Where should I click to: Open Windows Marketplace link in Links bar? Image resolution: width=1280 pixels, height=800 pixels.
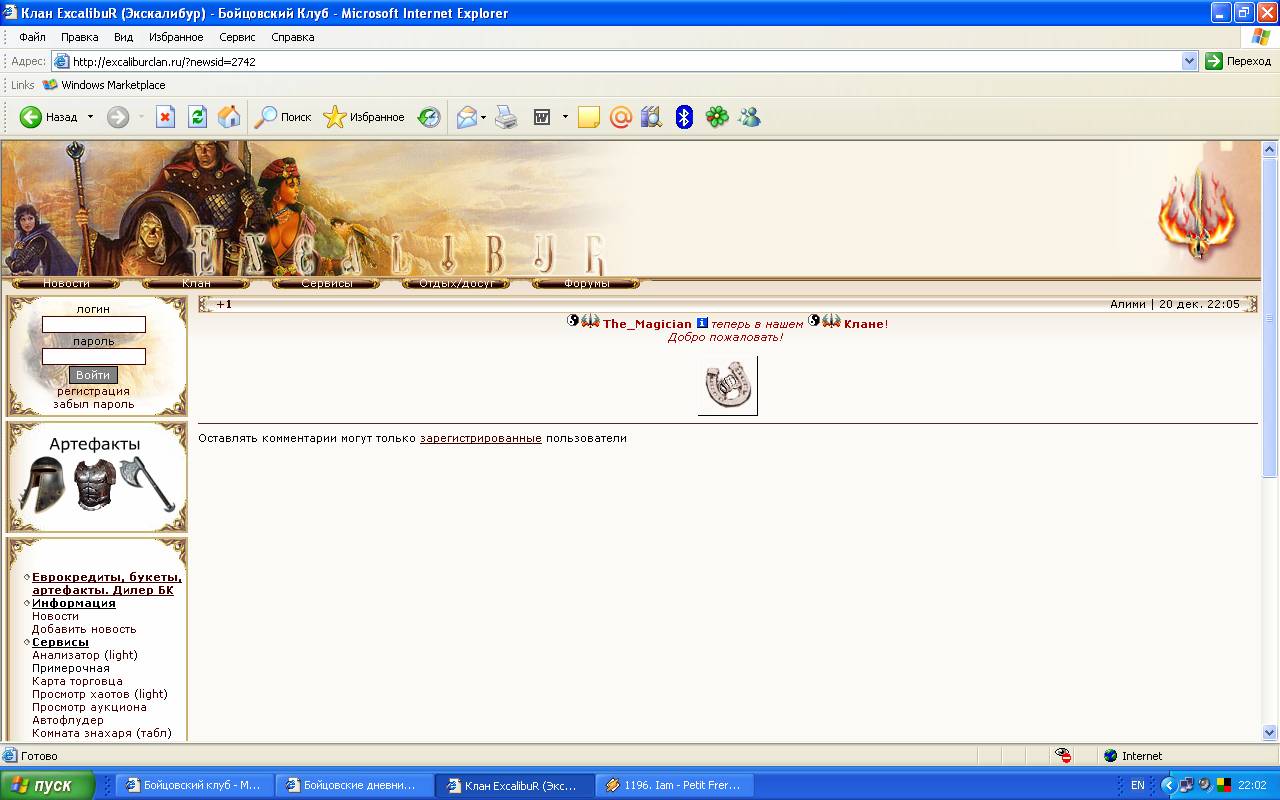[103, 85]
